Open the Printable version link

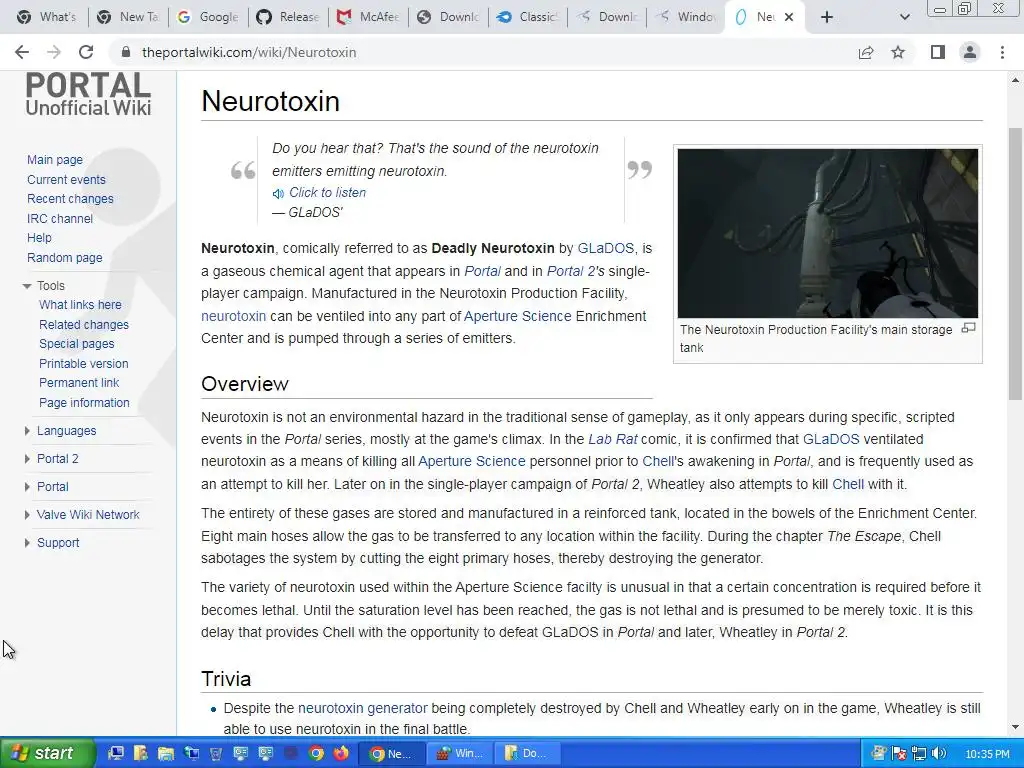click(84, 364)
